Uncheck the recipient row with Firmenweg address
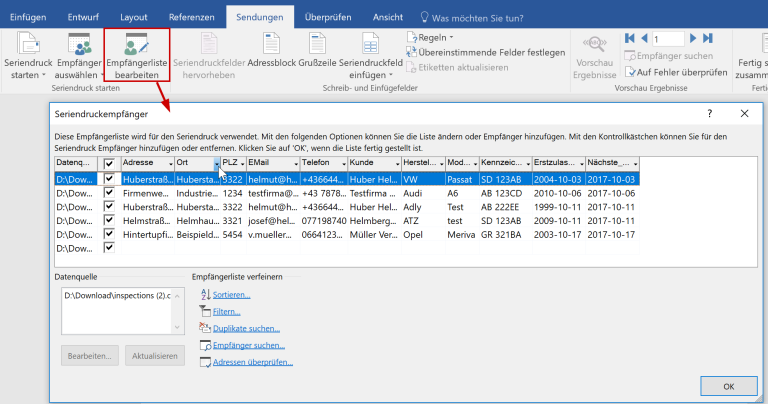 (x=109, y=192)
